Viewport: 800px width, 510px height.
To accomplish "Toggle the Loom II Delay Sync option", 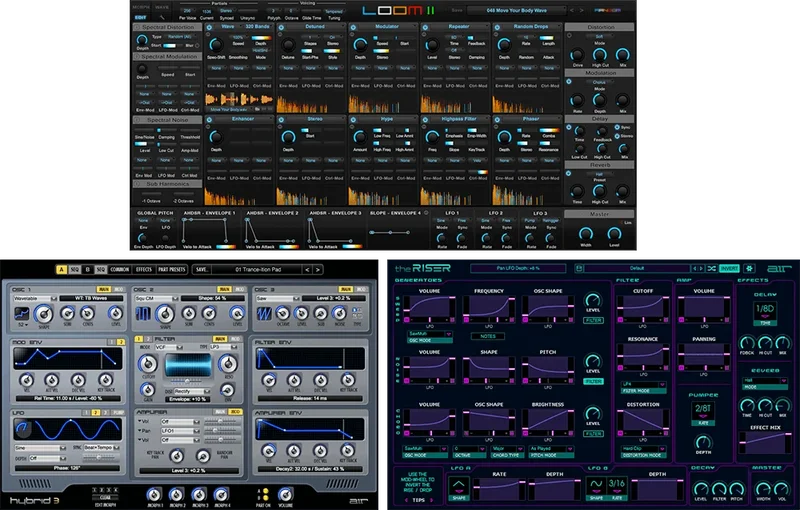I will [617, 128].
